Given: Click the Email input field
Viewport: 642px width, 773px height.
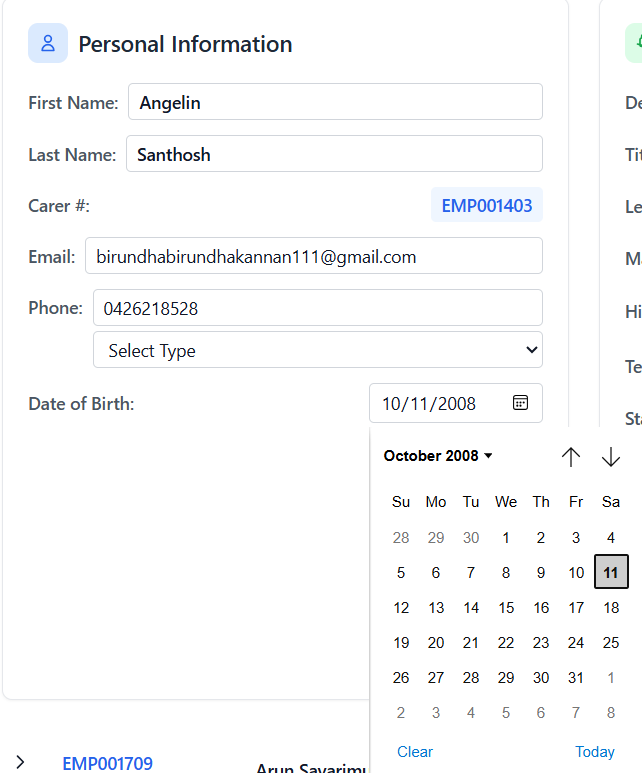Looking at the screenshot, I should tap(314, 256).
